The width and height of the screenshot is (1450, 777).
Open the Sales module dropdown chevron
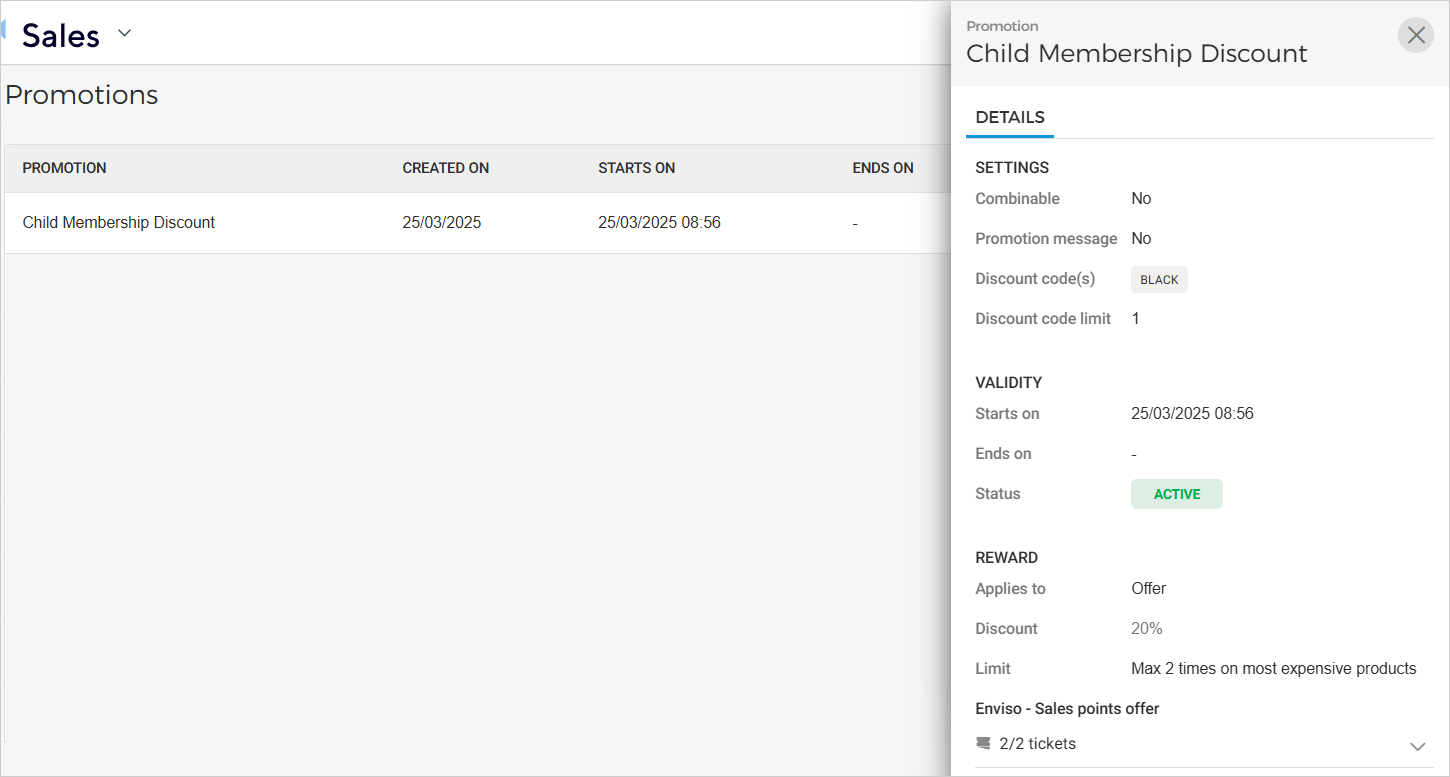[x=124, y=33]
